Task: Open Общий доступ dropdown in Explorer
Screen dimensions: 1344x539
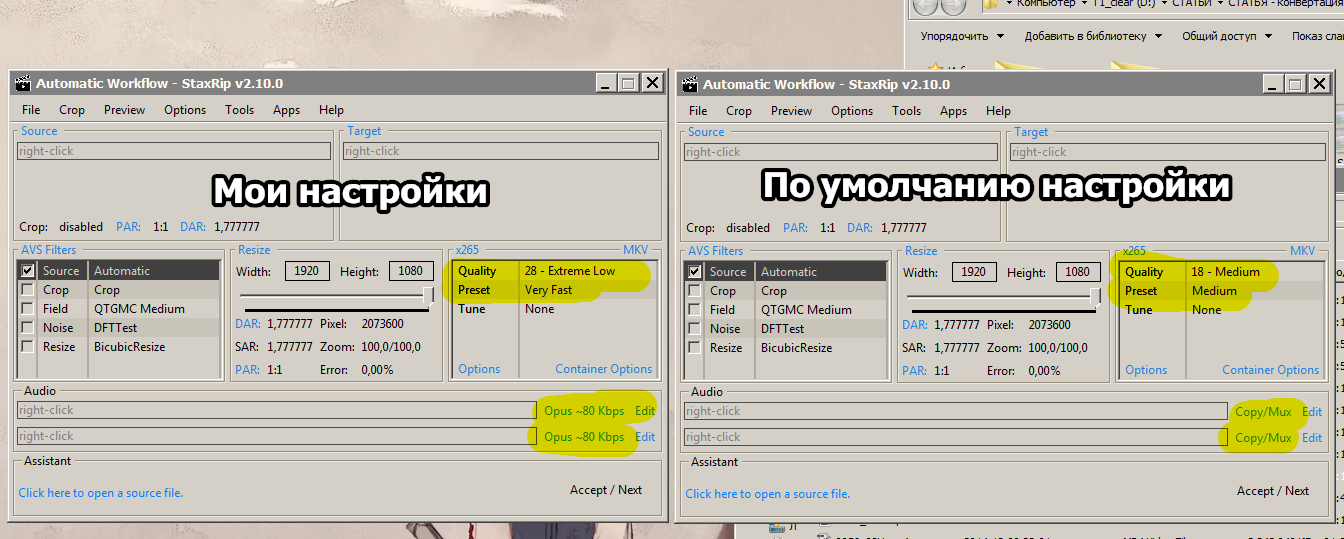Action: [1227, 36]
